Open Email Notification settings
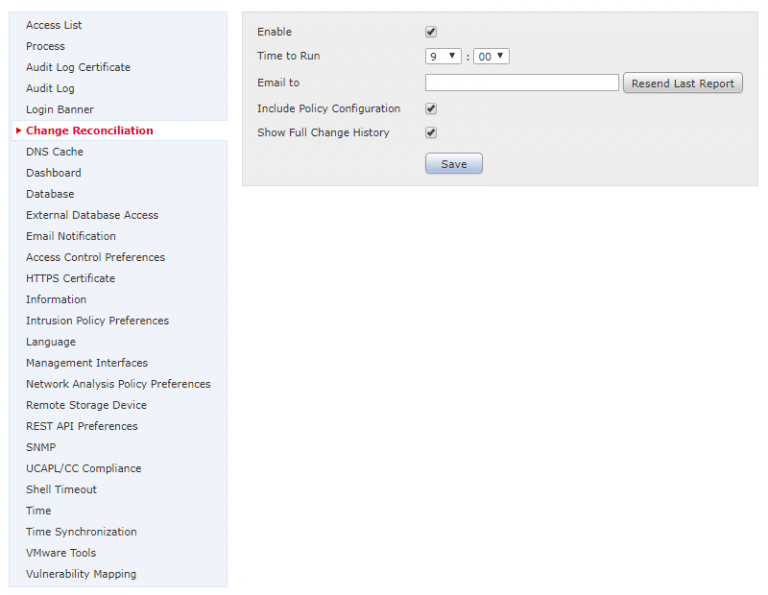This screenshot has width=768, height=595. [x=71, y=236]
